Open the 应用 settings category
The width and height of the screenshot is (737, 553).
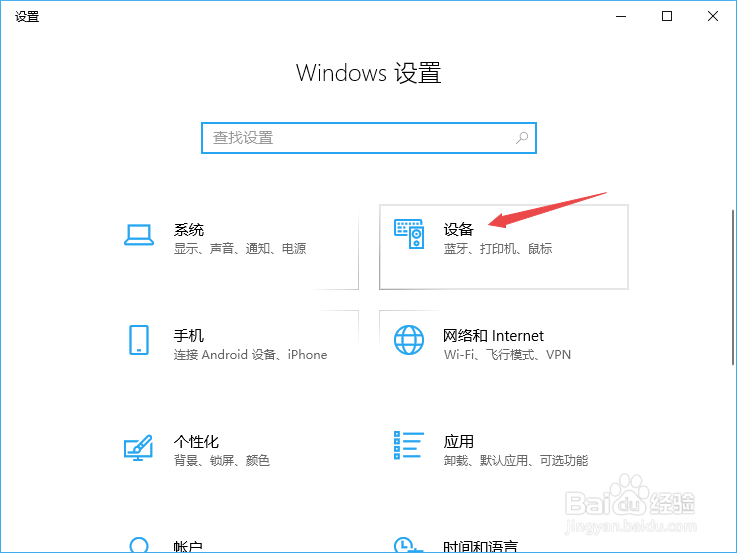pyautogui.click(x=504, y=459)
